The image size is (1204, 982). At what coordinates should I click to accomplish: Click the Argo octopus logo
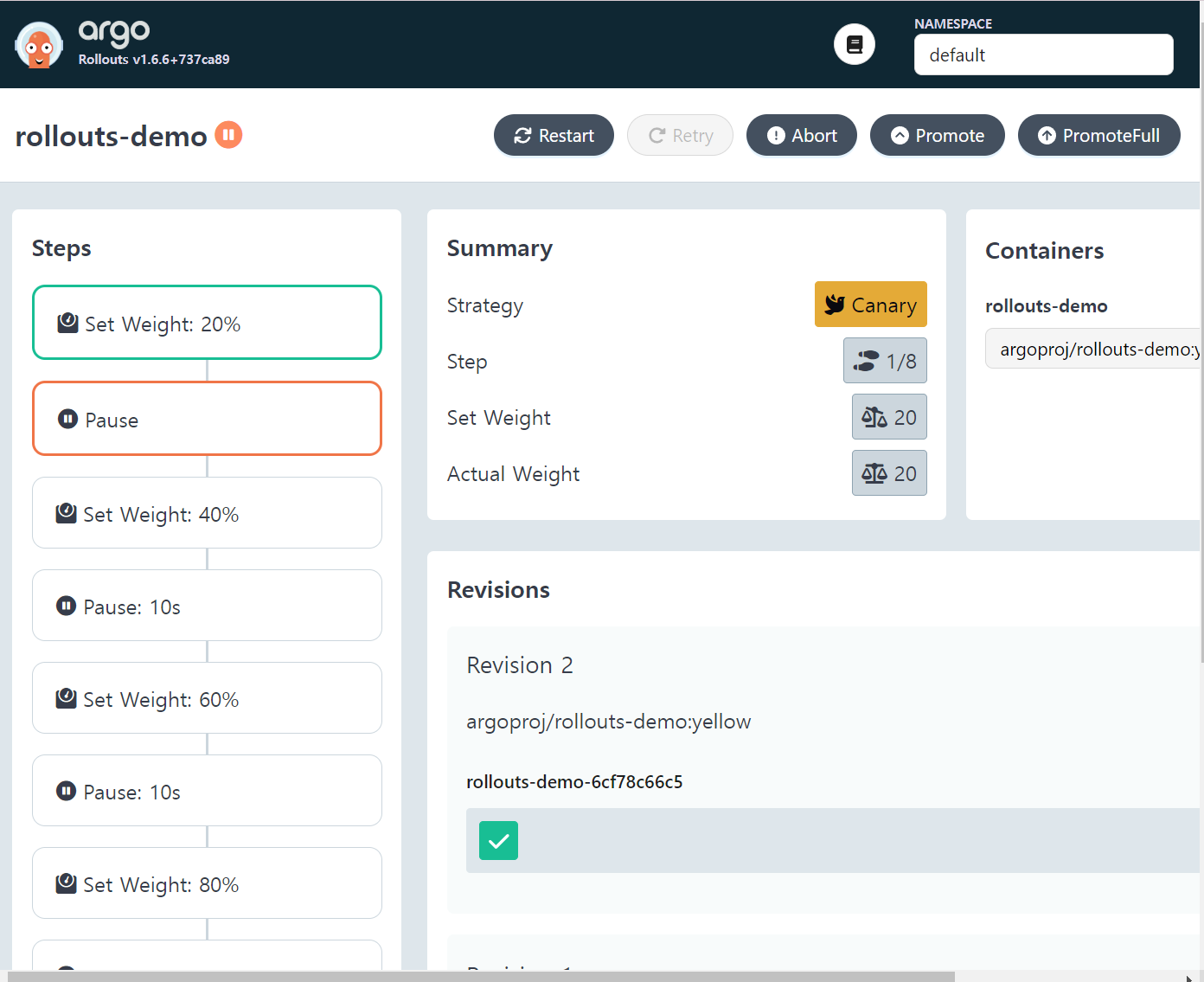tap(39, 45)
